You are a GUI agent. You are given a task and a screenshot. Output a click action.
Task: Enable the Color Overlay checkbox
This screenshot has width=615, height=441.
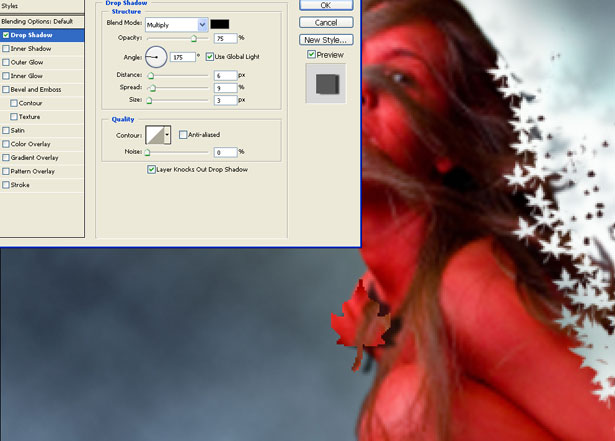[6, 144]
